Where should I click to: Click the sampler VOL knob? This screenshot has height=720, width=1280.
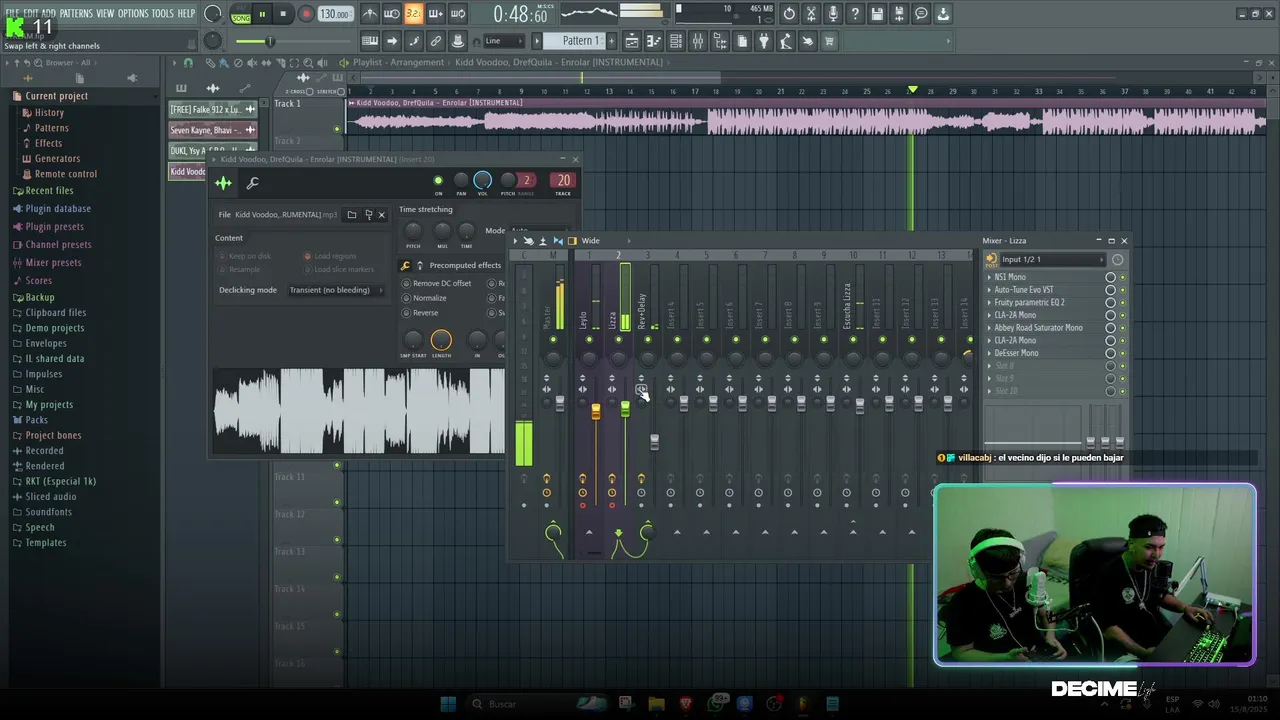tap(483, 180)
